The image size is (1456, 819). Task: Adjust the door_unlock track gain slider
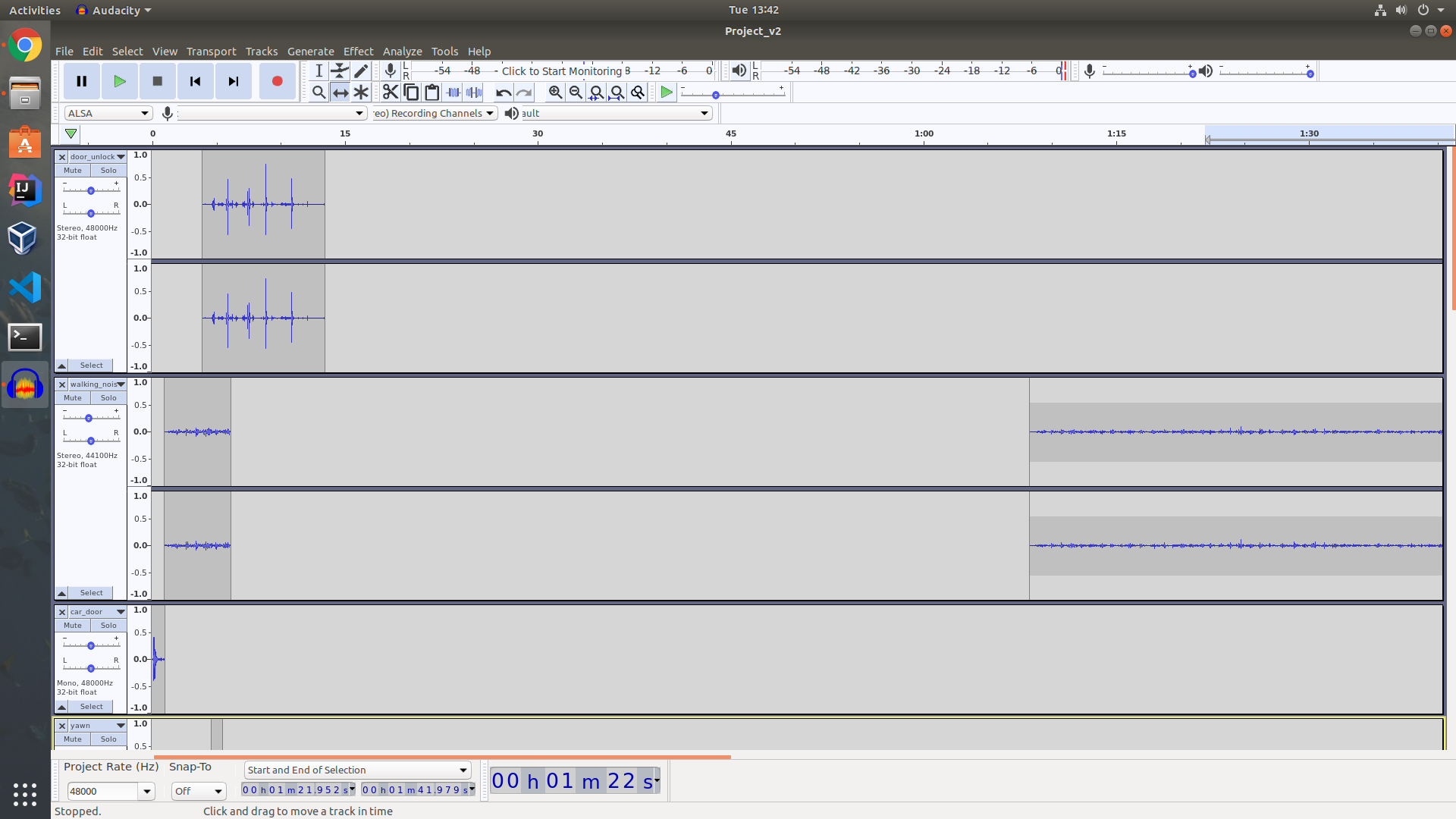point(91,190)
